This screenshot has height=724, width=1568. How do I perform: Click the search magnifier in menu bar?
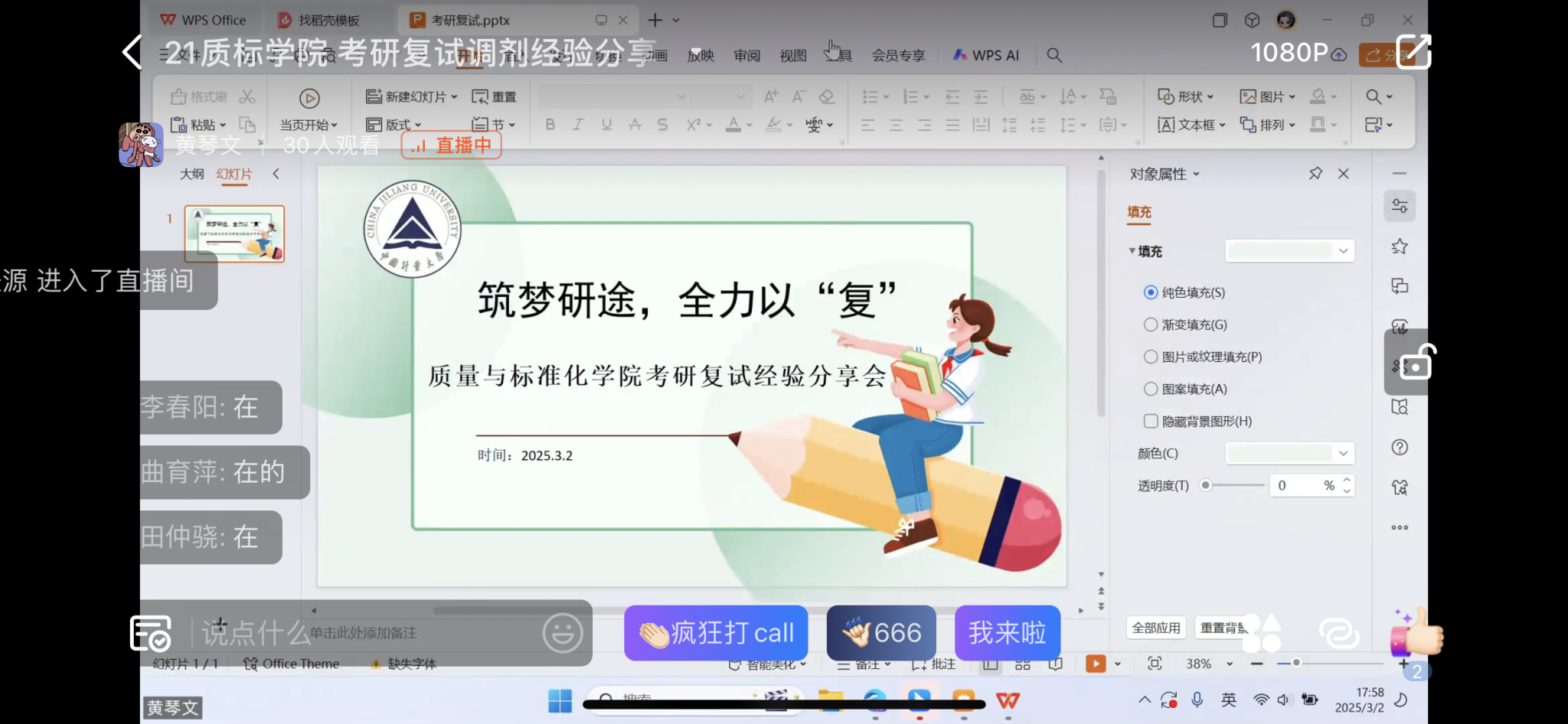pos(1054,55)
